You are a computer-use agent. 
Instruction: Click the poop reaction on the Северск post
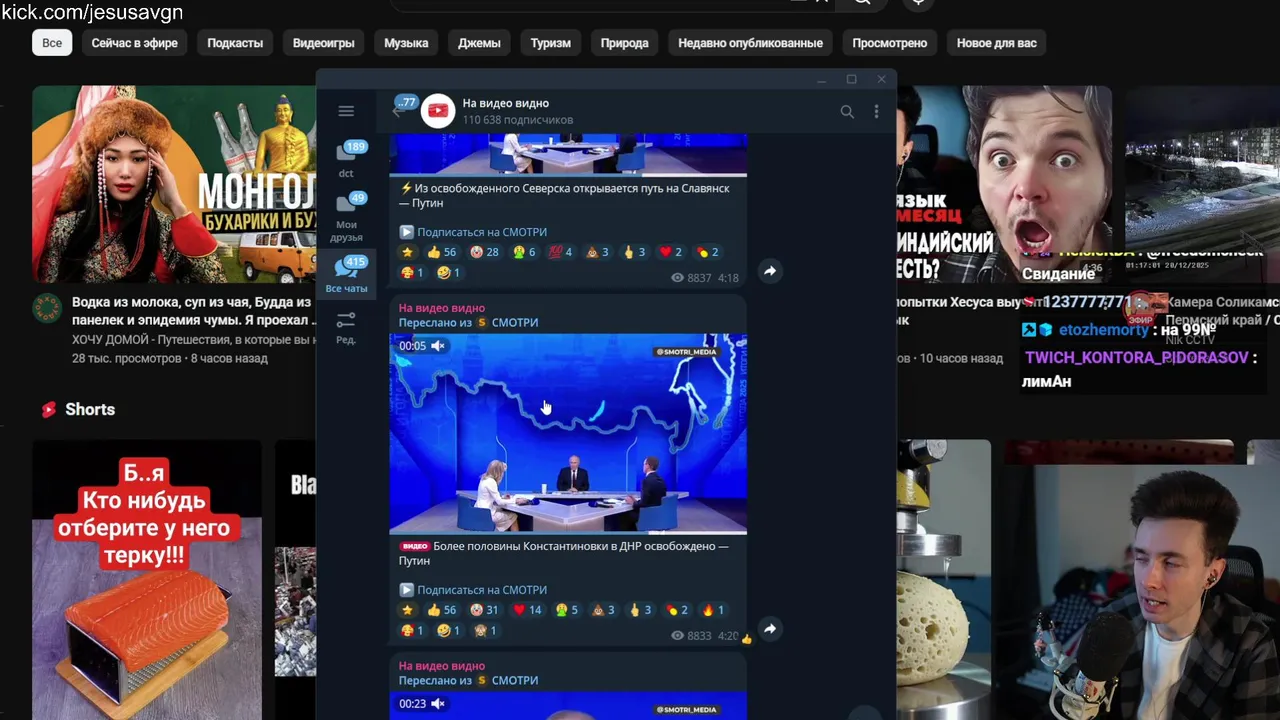pos(598,252)
